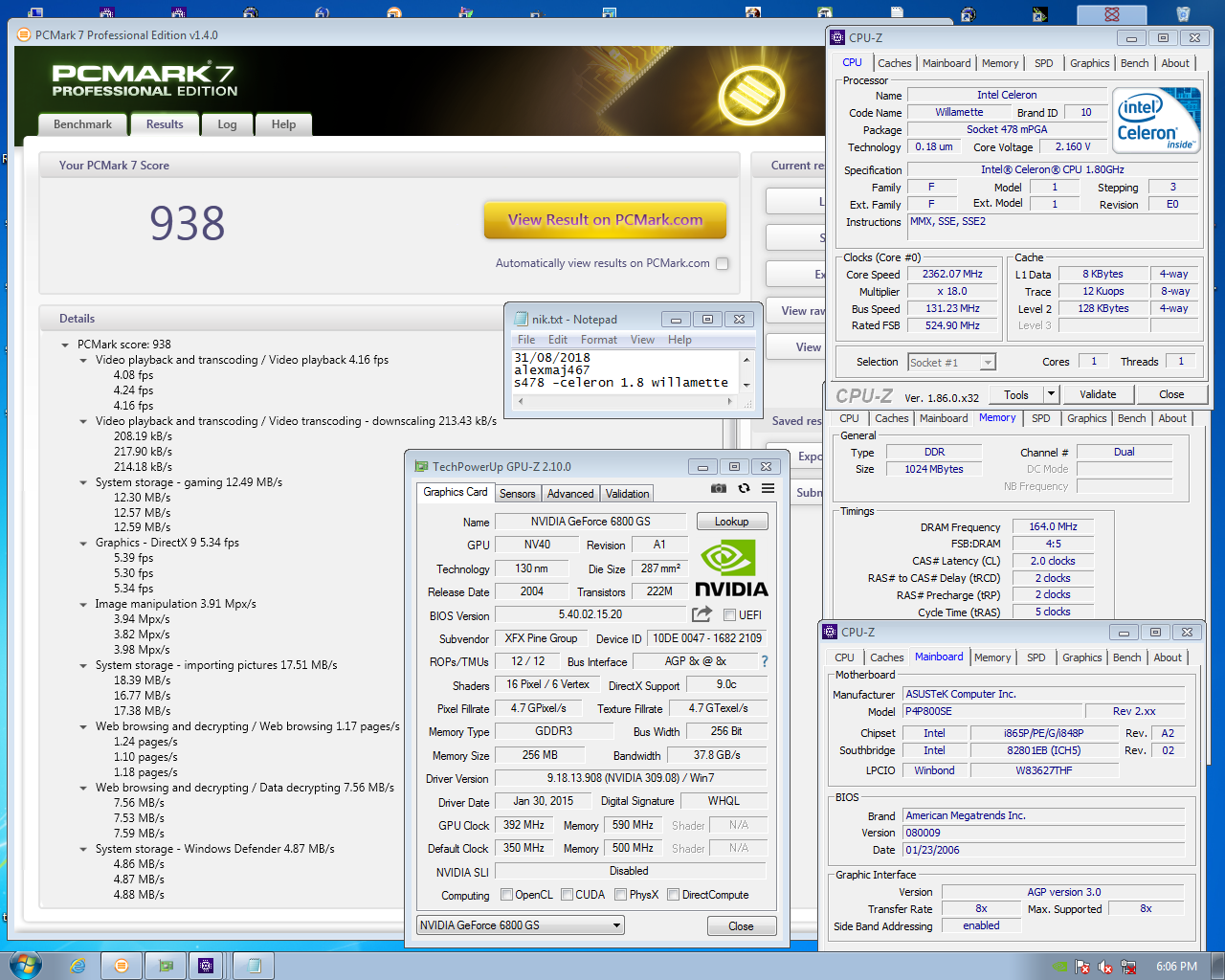This screenshot has width=1225, height=980.
Task: Toggle the UEFI checkbox in GPU-Z
Action: [x=729, y=615]
